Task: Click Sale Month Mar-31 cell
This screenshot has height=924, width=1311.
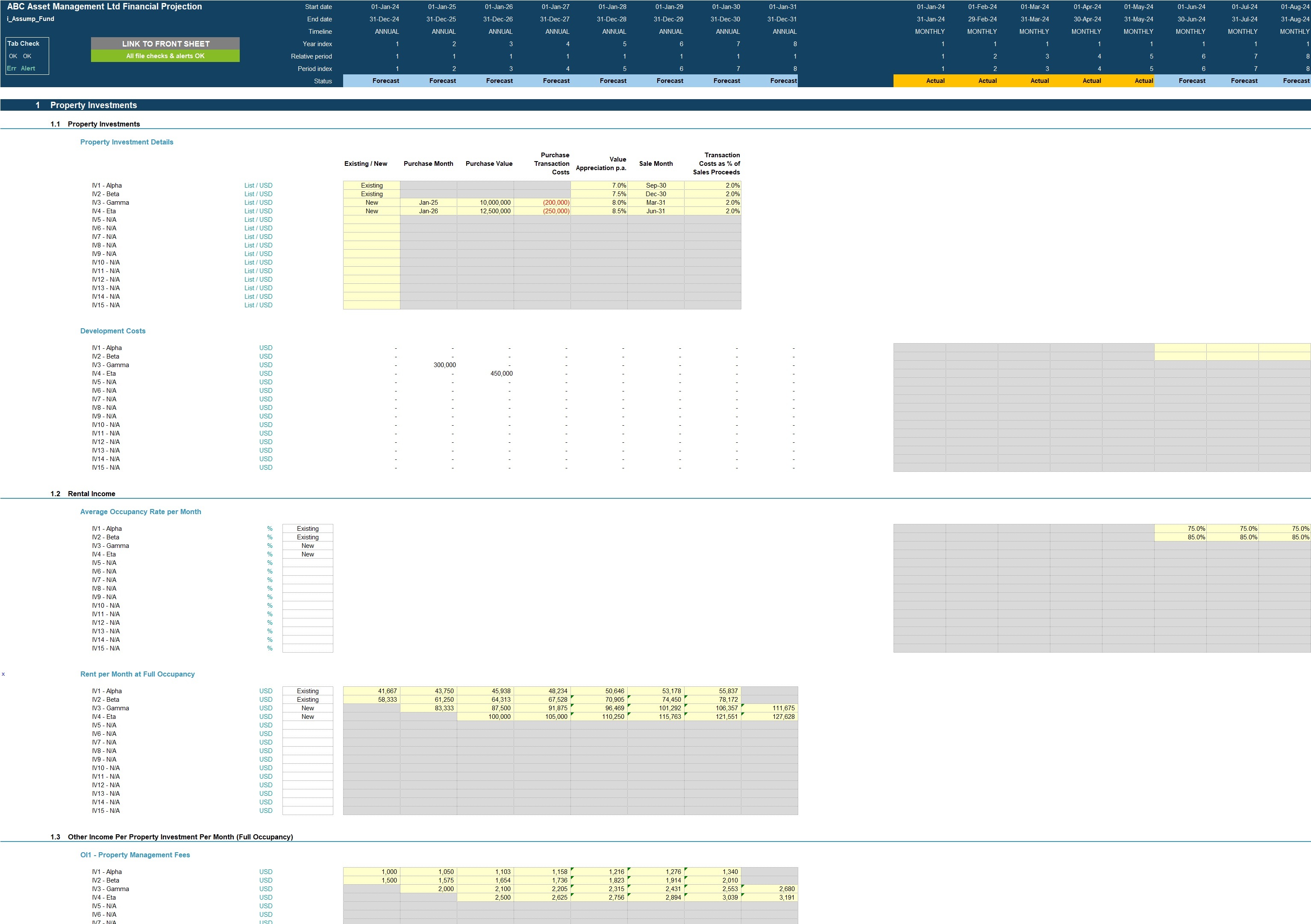Action: pyautogui.click(x=655, y=203)
